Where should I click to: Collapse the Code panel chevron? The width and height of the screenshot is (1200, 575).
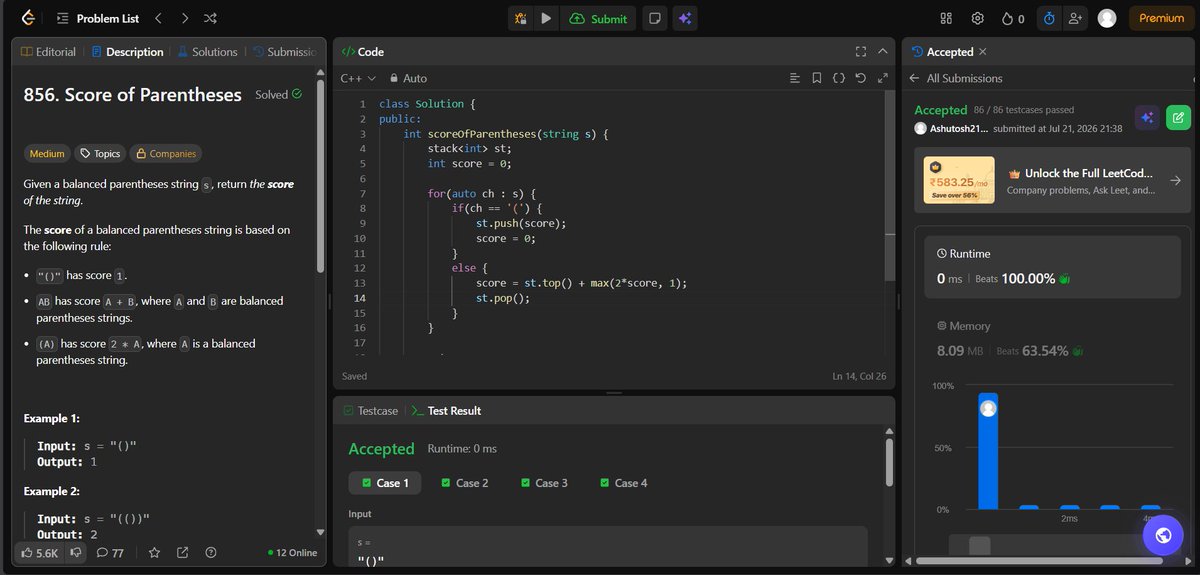pos(883,52)
